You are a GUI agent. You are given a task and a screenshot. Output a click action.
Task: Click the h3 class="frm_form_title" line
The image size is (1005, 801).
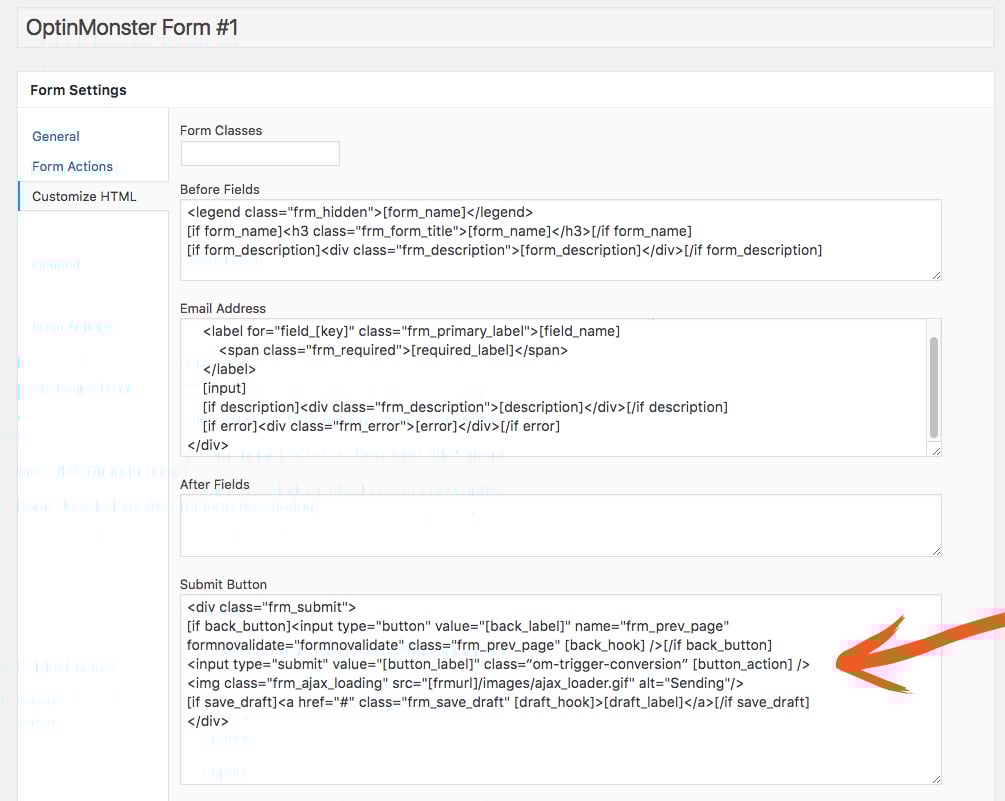pos(440,231)
